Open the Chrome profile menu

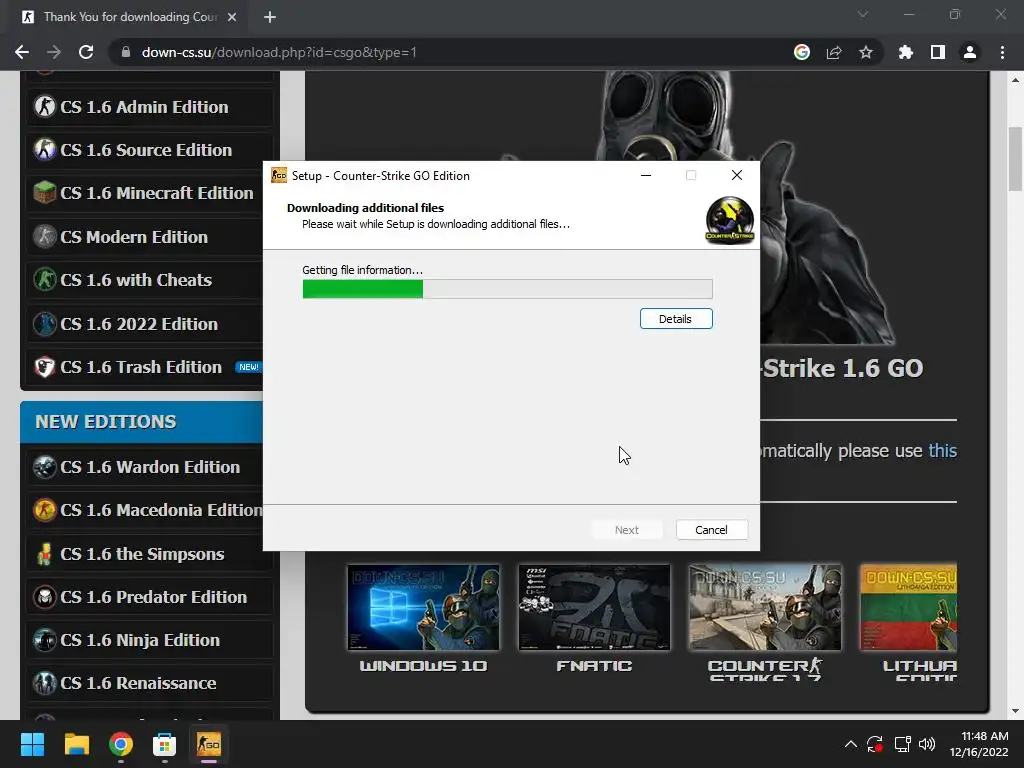pos(970,52)
